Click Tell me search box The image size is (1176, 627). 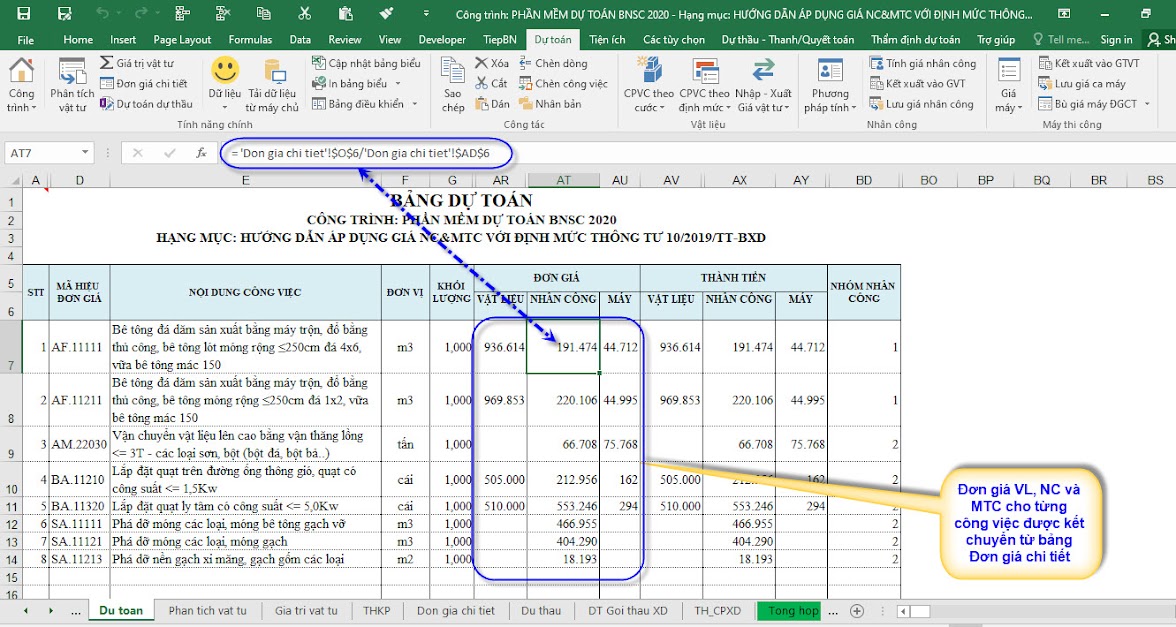click(1060, 40)
